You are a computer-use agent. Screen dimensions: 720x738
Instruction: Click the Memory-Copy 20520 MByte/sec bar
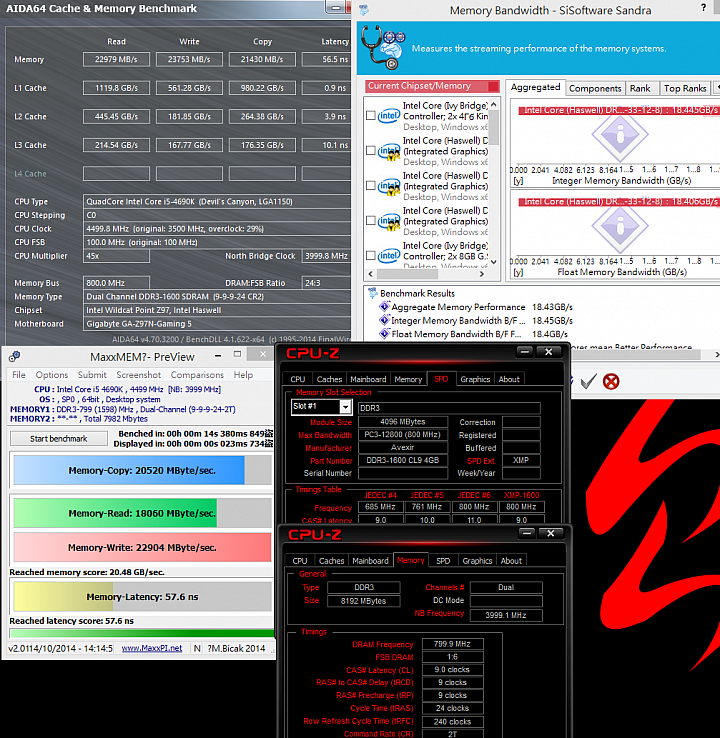[142, 470]
